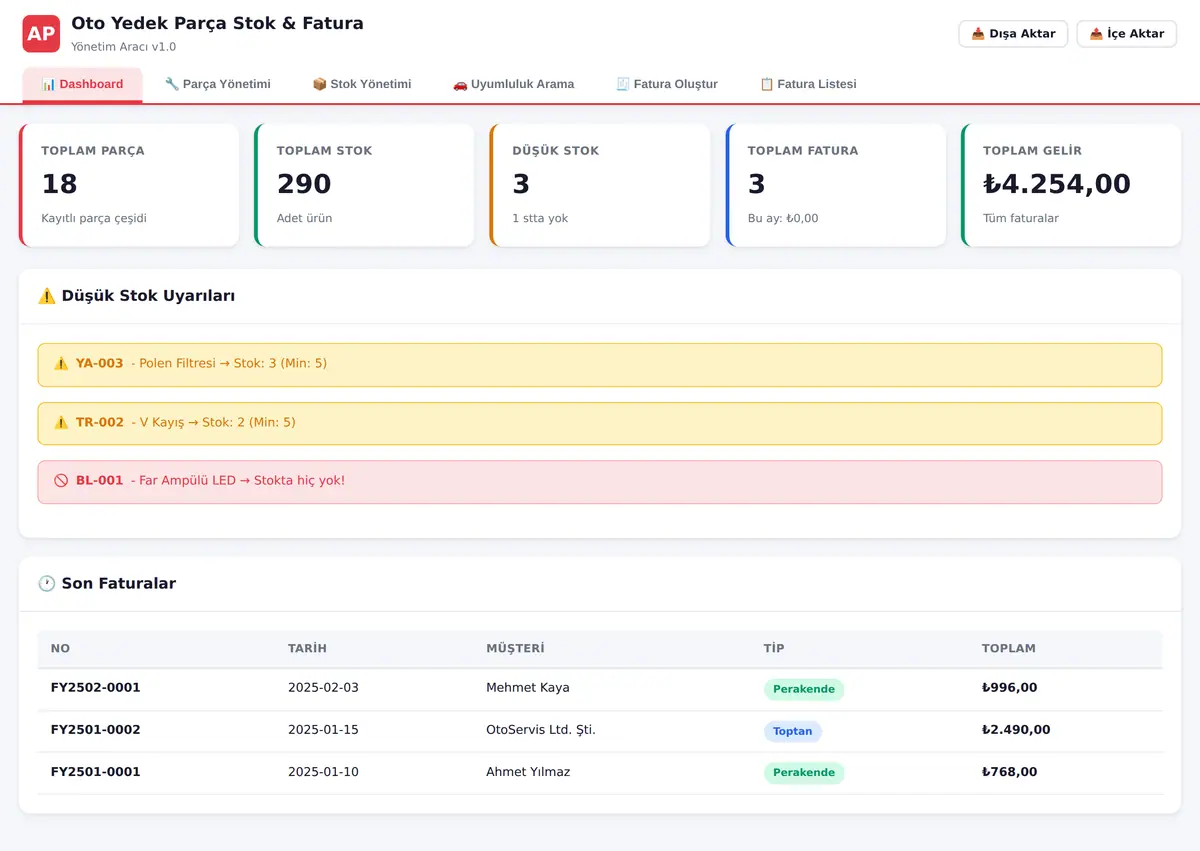Select the Düşük Stok summary card
This screenshot has width=1200, height=851.
pyautogui.click(x=600, y=185)
